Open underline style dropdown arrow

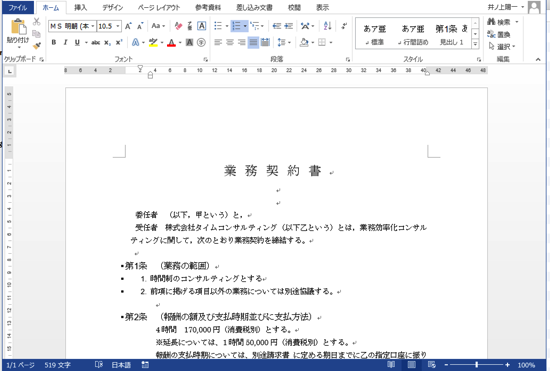tap(86, 42)
